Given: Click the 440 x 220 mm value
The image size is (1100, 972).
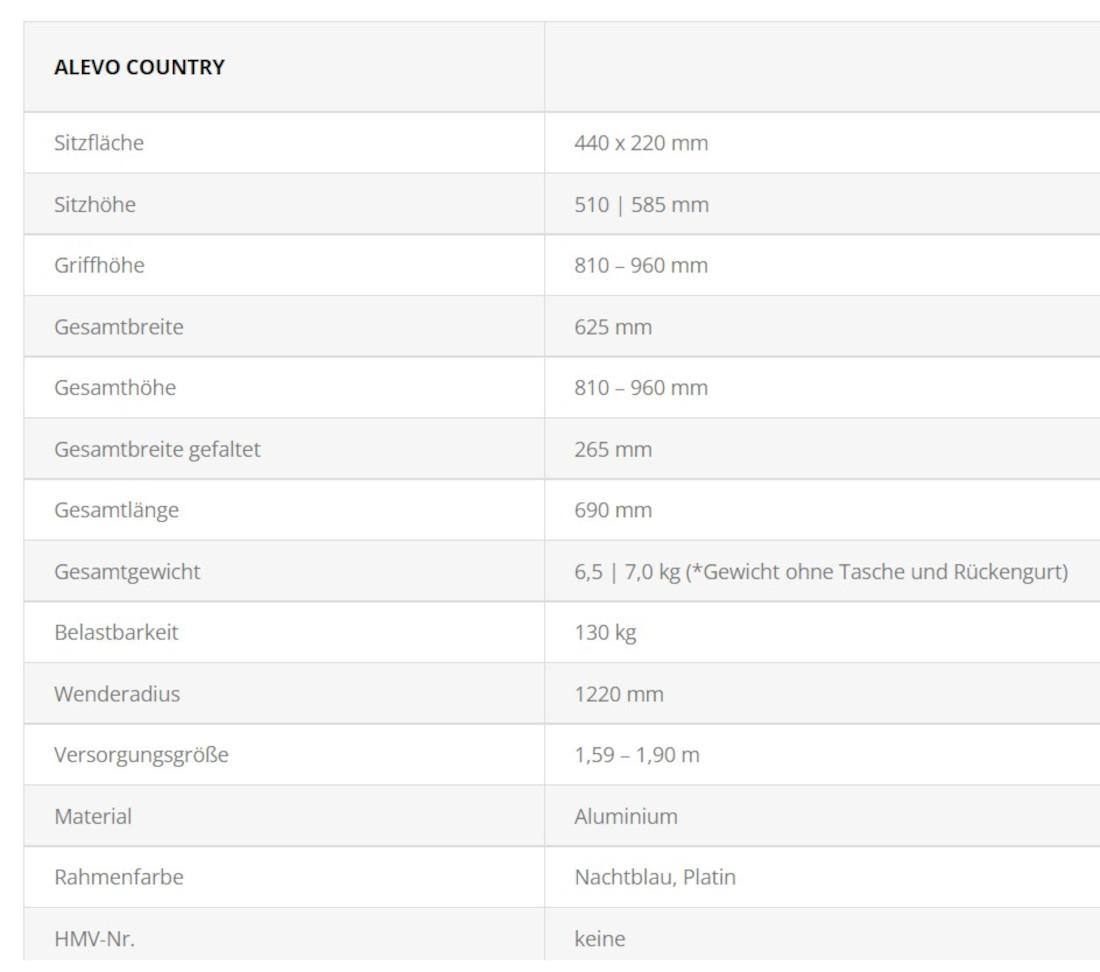Looking at the screenshot, I should 641,143.
